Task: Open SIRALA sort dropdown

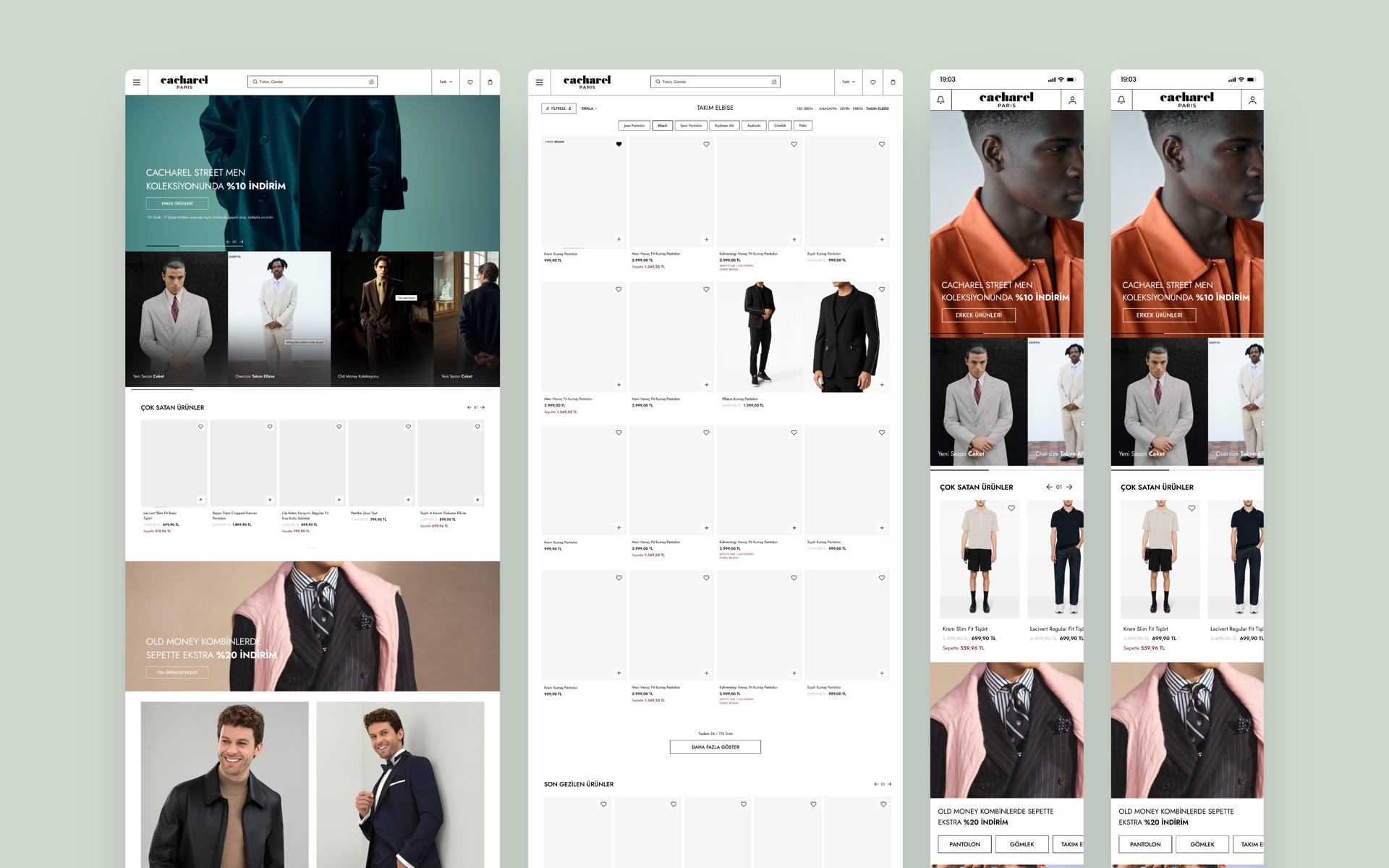Action: pos(589,109)
